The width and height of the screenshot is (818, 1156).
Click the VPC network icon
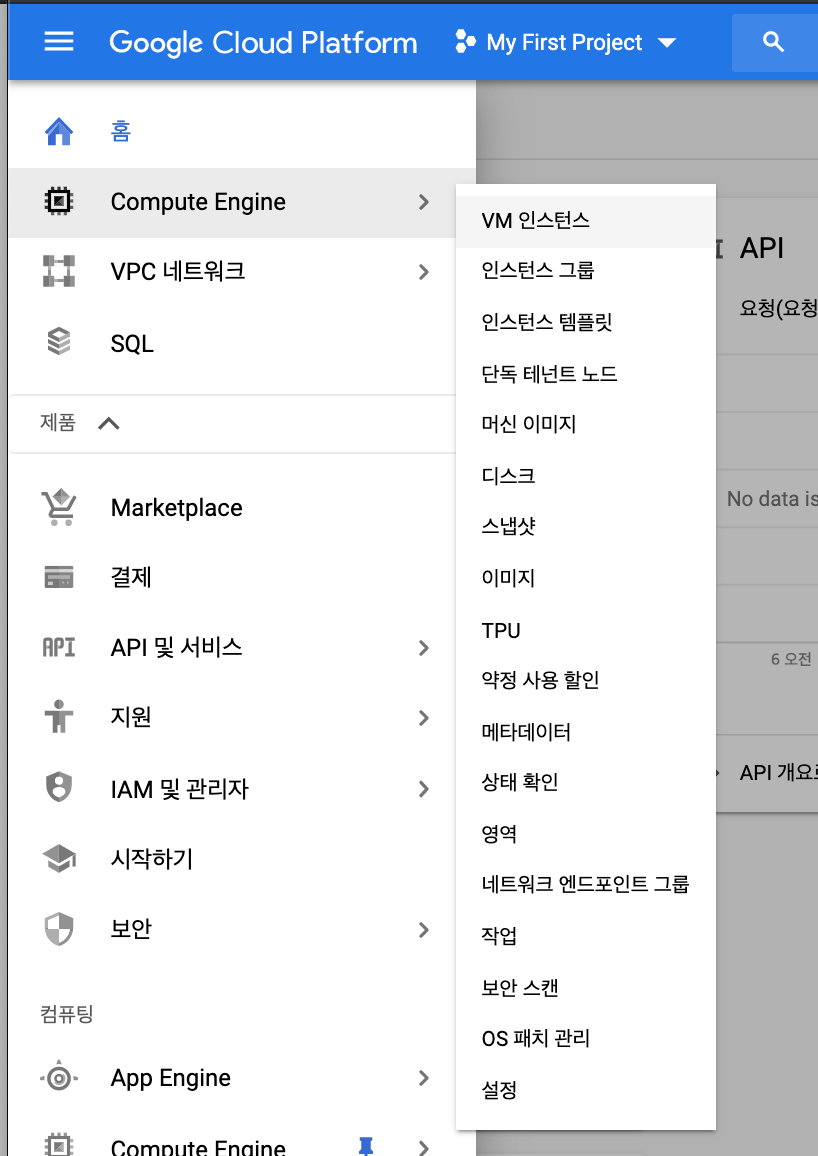click(59, 271)
